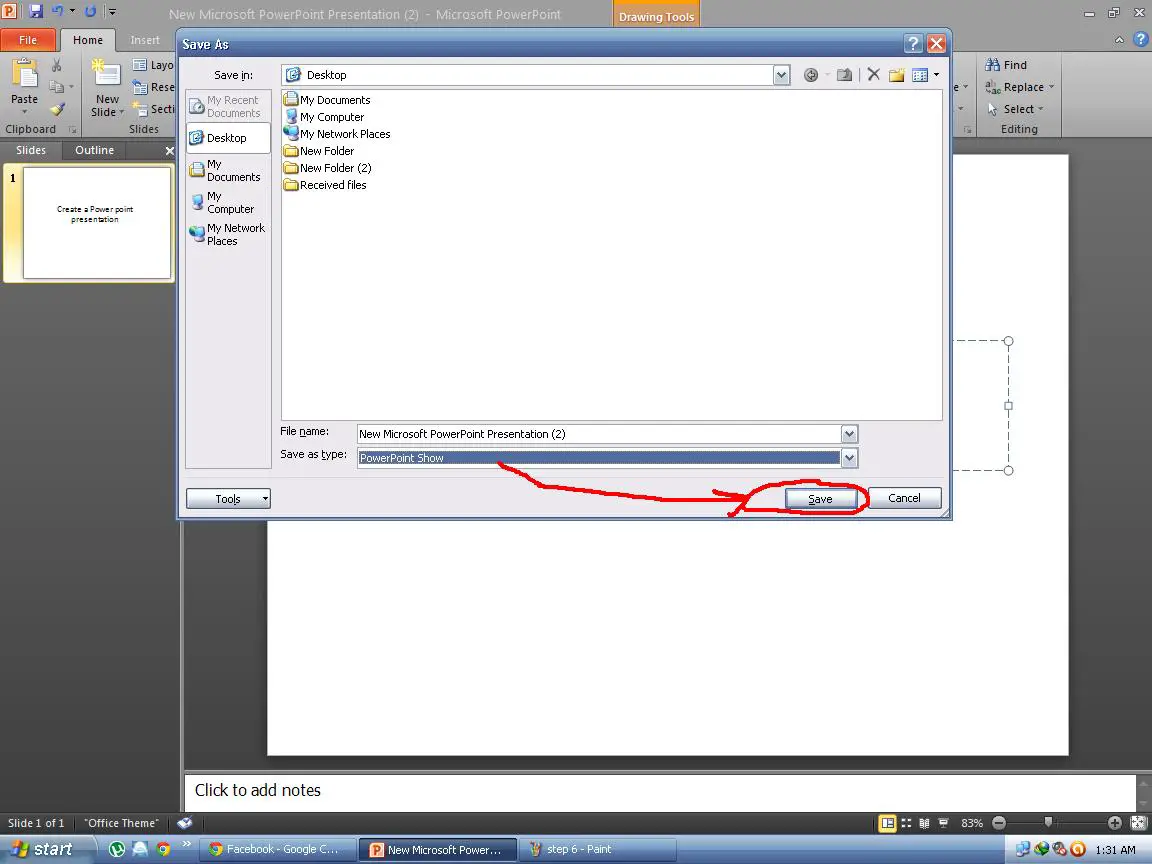Click the Undo icon in title bar
This screenshot has height=864, width=1152.
pos(58,12)
